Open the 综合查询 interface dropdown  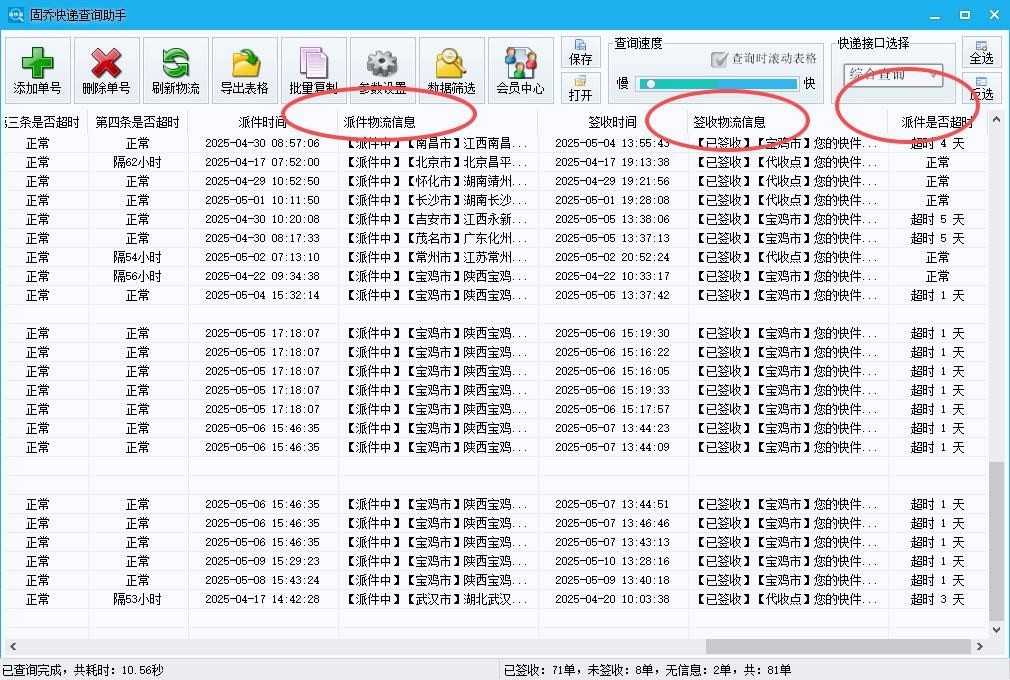(x=890, y=75)
